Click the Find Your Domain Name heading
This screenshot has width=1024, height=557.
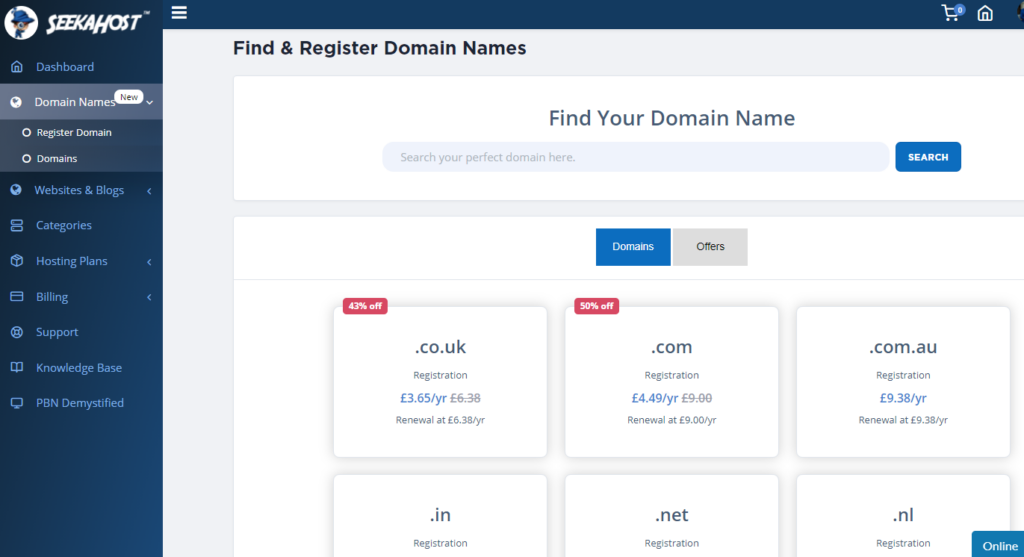coord(671,118)
